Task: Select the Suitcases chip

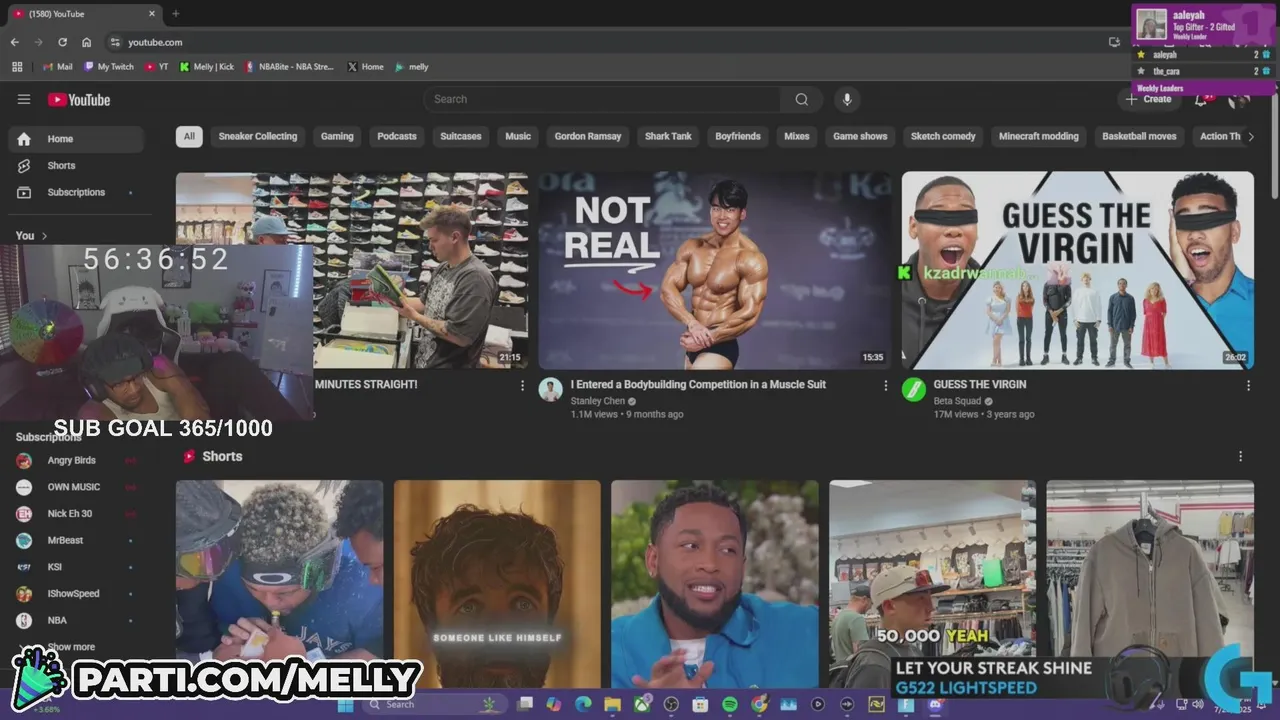Action: [x=461, y=136]
